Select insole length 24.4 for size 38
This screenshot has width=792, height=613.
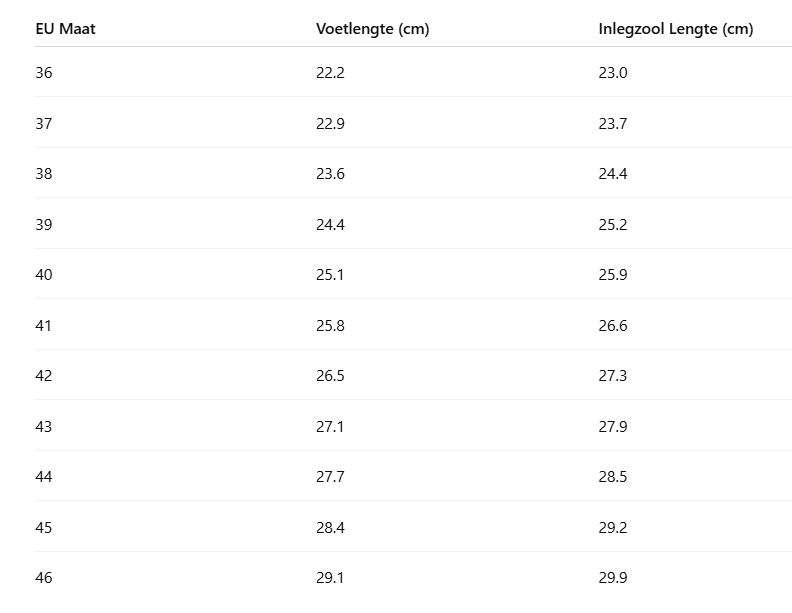(613, 174)
